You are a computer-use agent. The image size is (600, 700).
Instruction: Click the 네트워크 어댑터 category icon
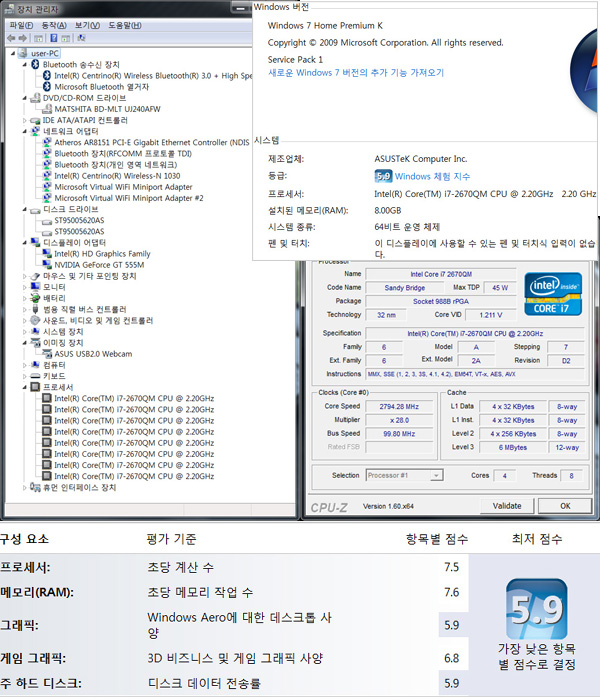click(x=35, y=131)
